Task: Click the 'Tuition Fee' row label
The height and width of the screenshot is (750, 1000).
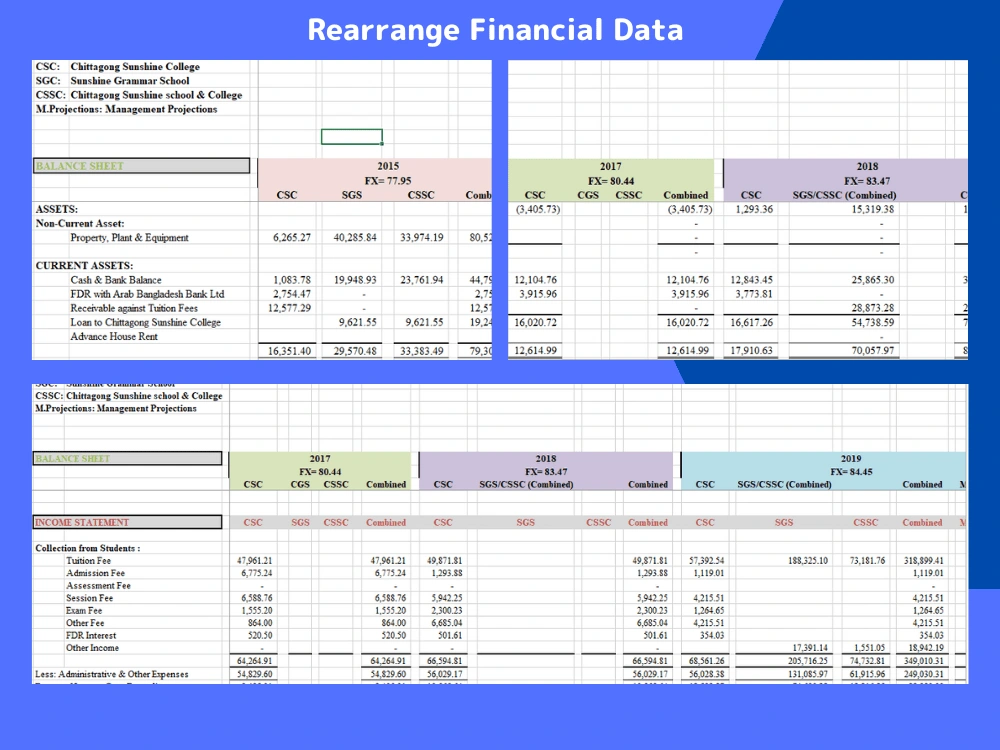Action: click(x=88, y=561)
